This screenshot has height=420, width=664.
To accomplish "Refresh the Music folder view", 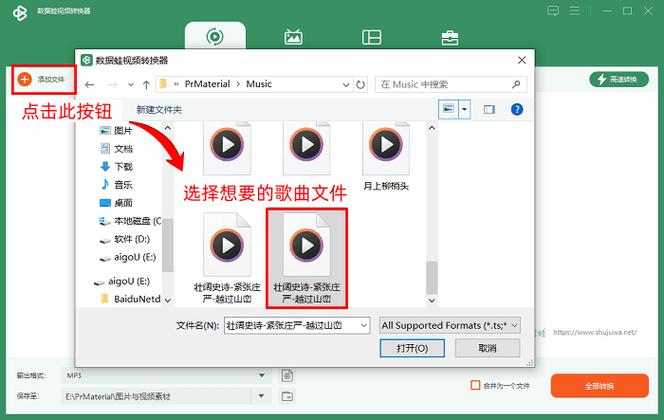I will (x=360, y=85).
